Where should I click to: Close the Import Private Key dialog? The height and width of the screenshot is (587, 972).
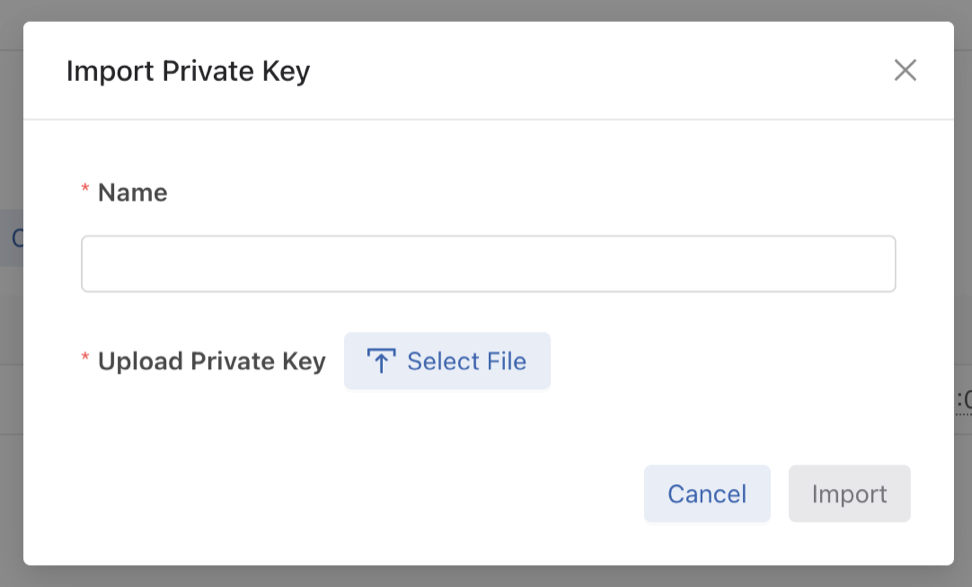(905, 70)
